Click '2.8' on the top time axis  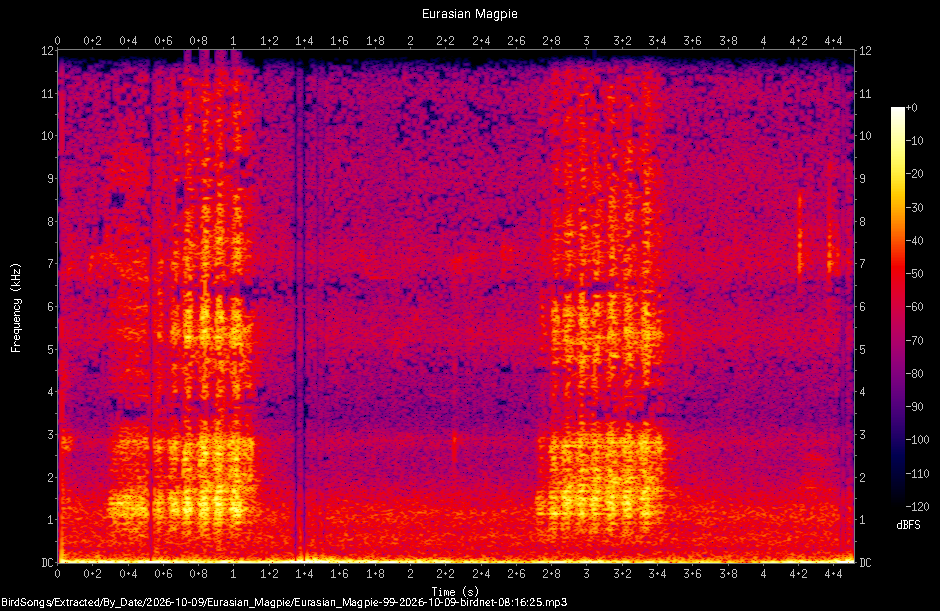551,41
